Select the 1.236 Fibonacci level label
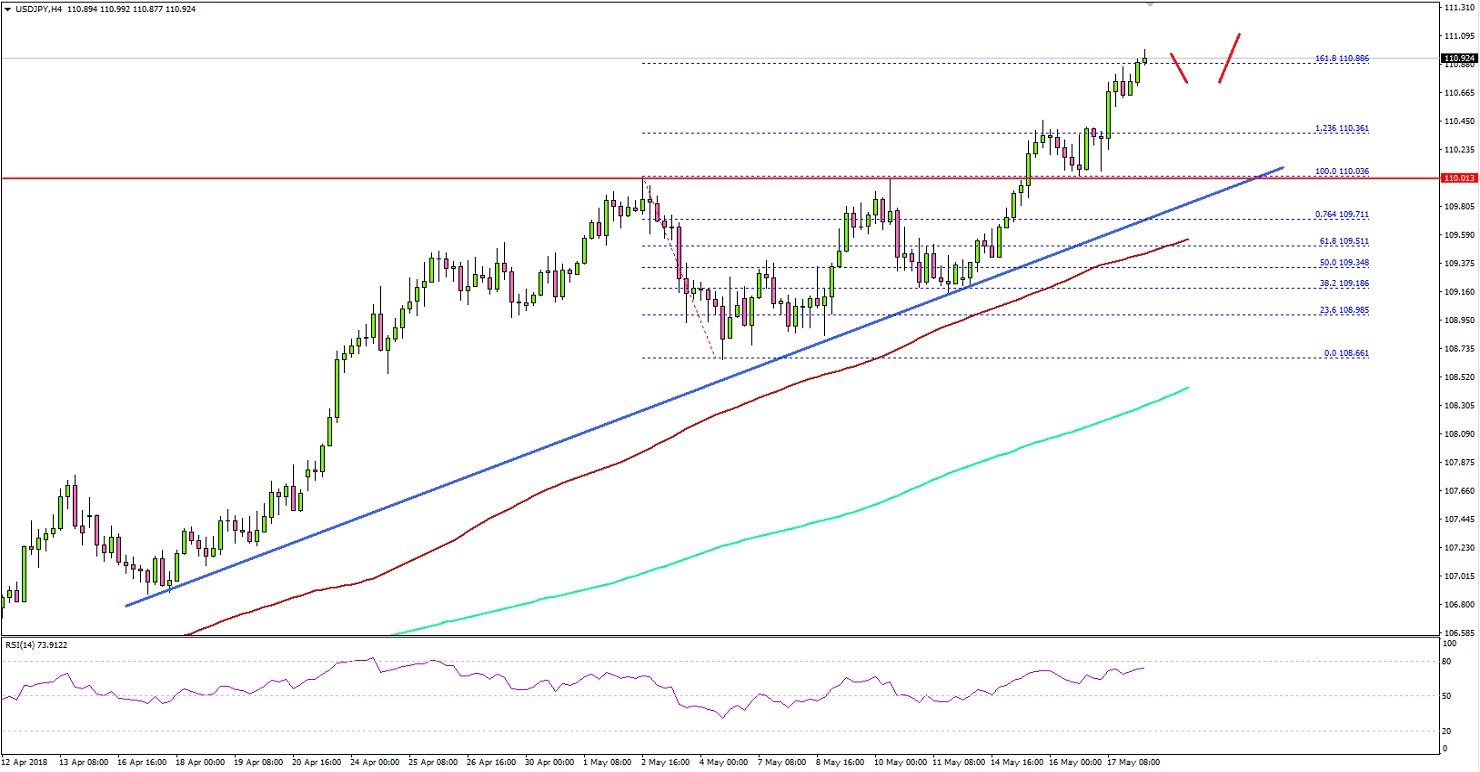 point(1340,128)
